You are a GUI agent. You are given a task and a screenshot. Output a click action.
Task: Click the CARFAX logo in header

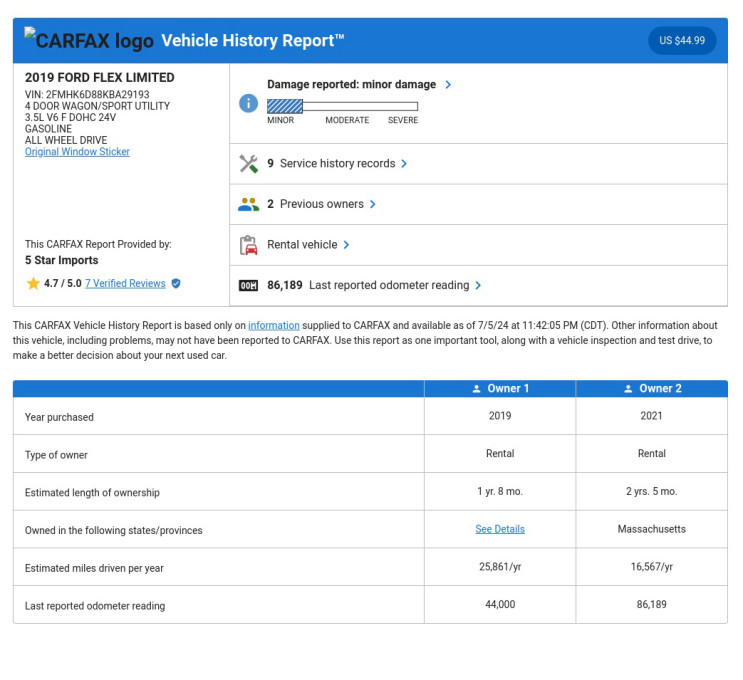pos(89,41)
